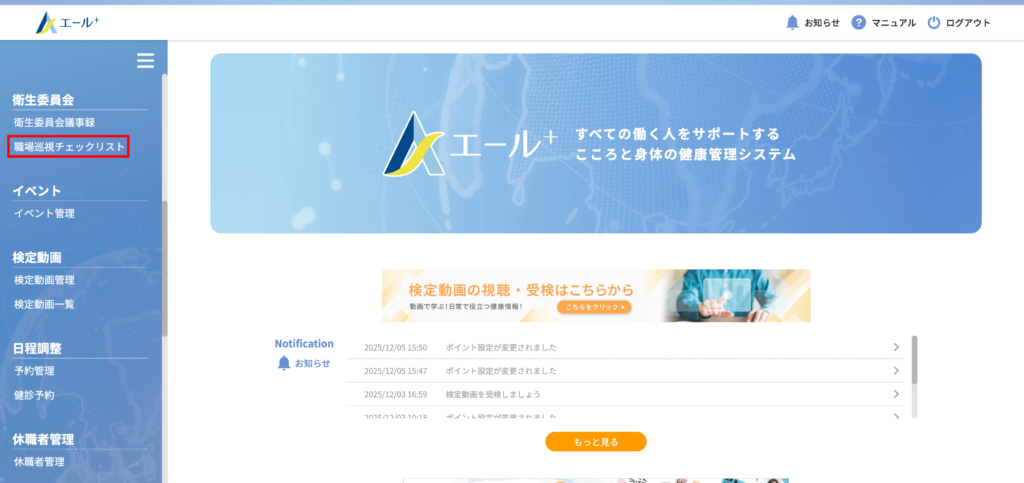Expand the 2025/12/03 16:59 notification arrow
Screen dimensions: 1024x483
896,394
